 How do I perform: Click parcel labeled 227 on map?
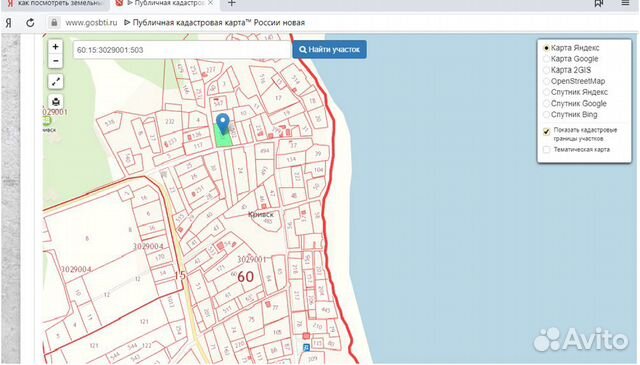pyautogui.click(x=211, y=70)
